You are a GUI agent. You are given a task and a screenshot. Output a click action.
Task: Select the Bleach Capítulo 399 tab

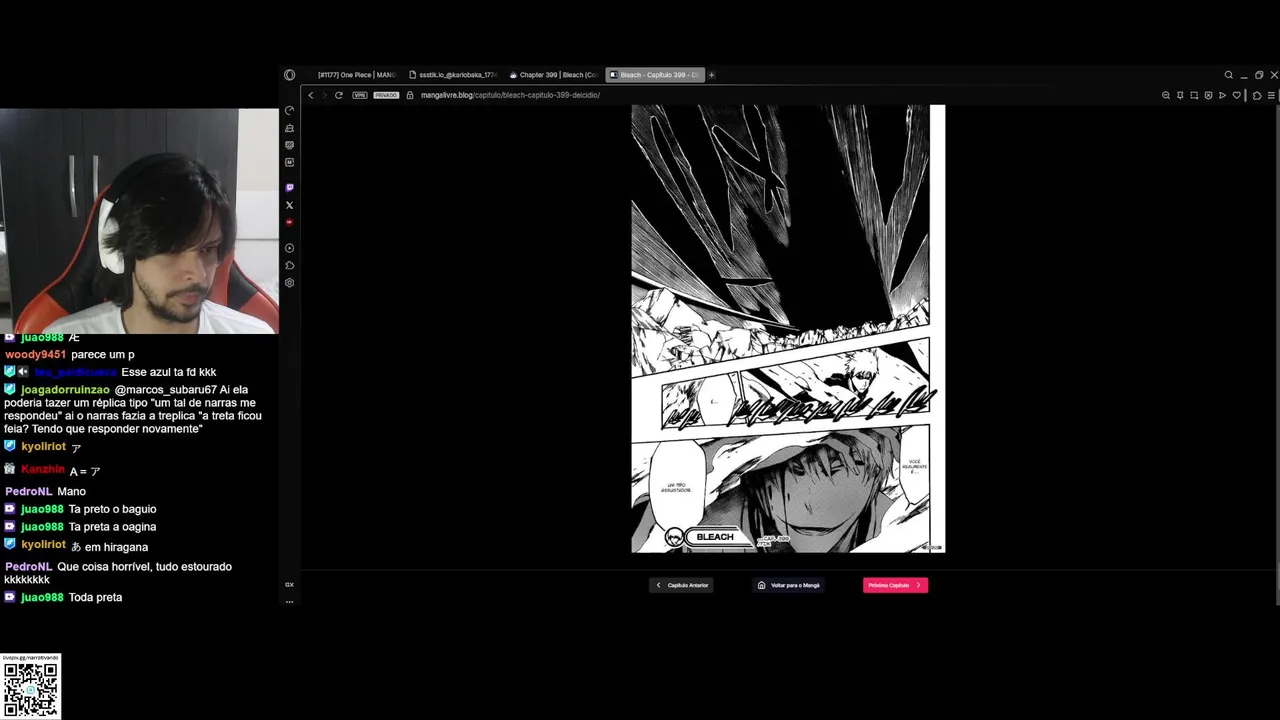(655, 75)
